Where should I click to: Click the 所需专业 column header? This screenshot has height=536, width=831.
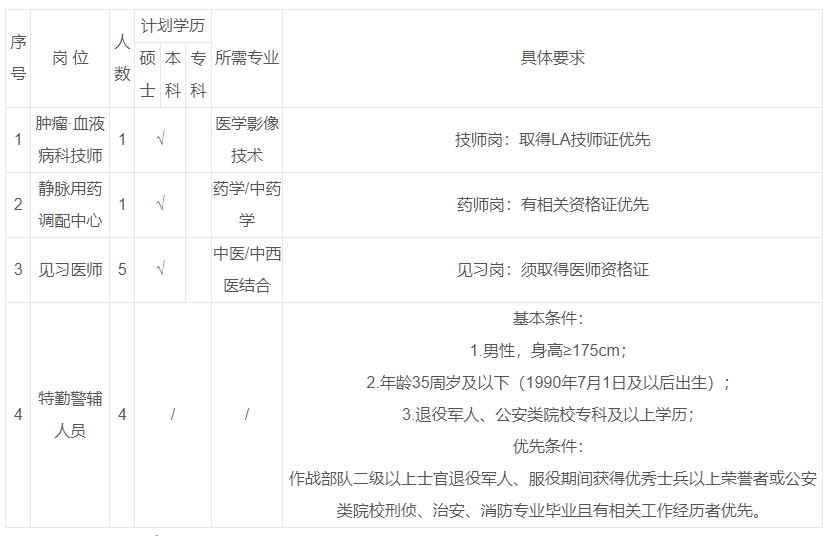click(247, 58)
